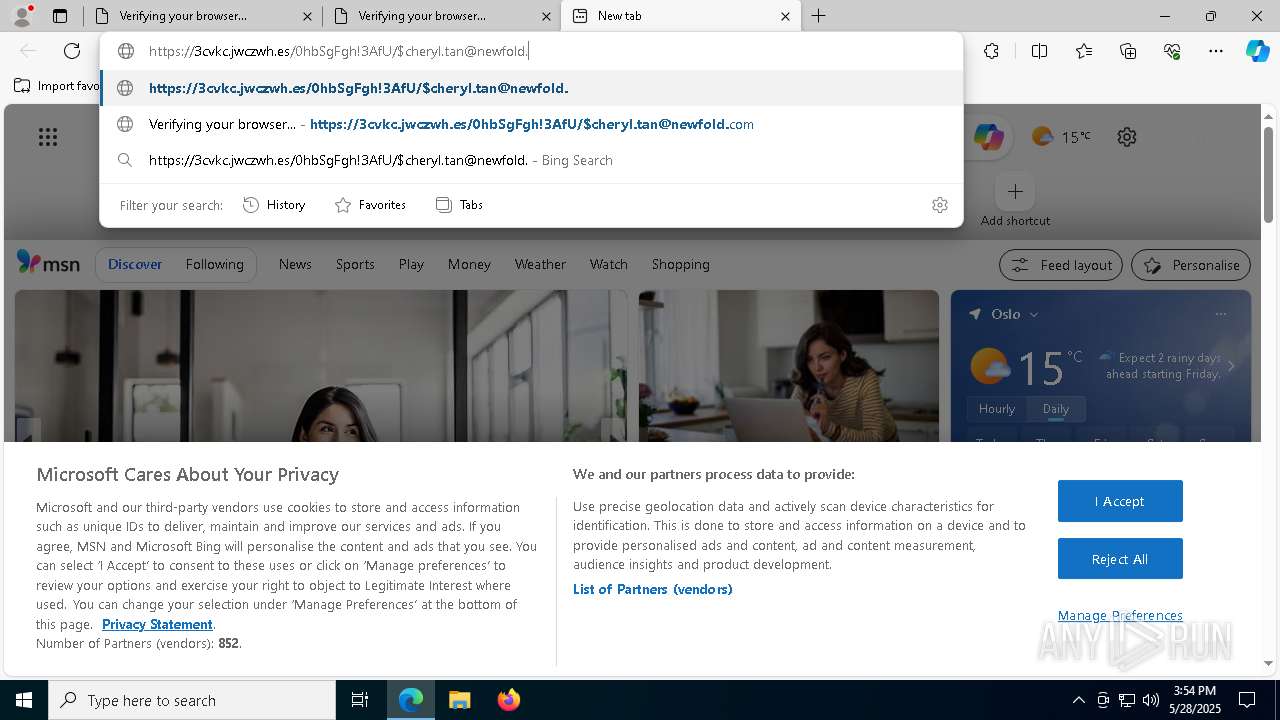
Task: Open the msn logo home link
Action: (48, 263)
